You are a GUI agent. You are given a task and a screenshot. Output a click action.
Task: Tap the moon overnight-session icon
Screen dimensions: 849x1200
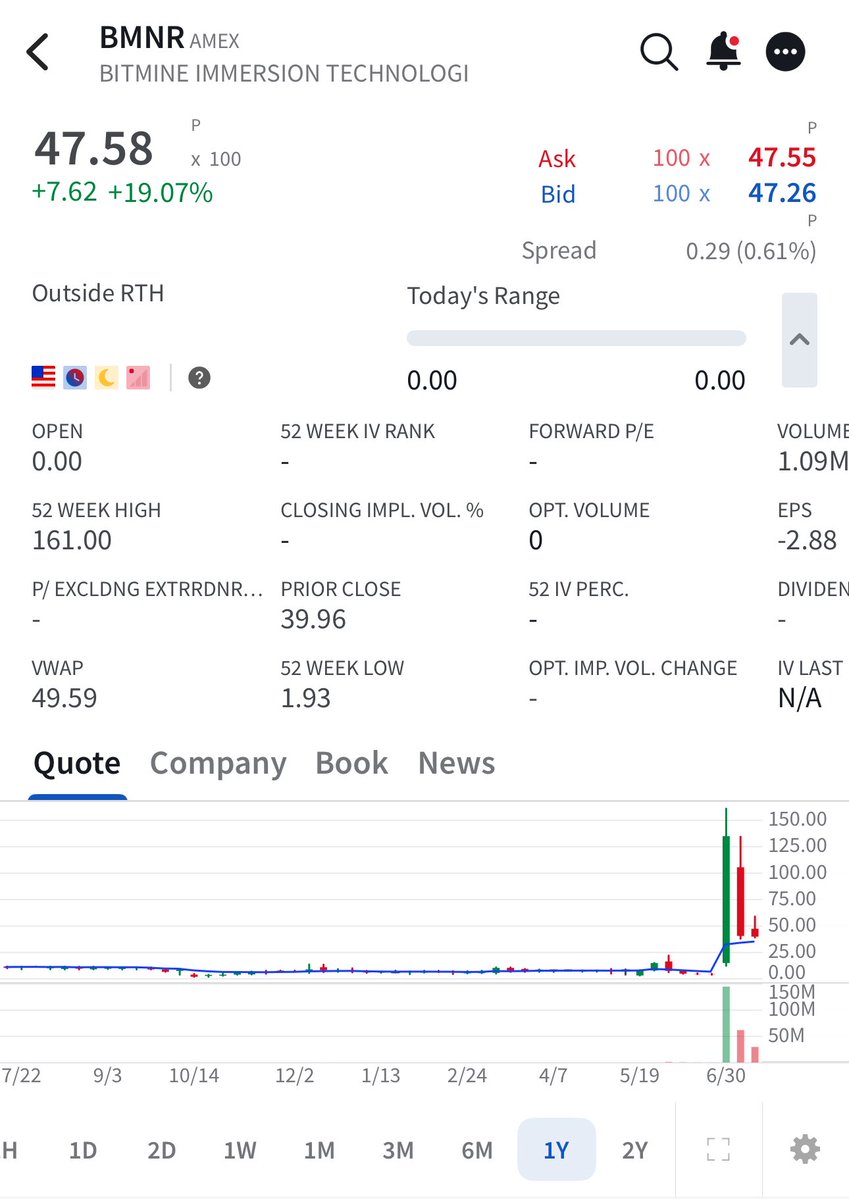[x=106, y=377]
